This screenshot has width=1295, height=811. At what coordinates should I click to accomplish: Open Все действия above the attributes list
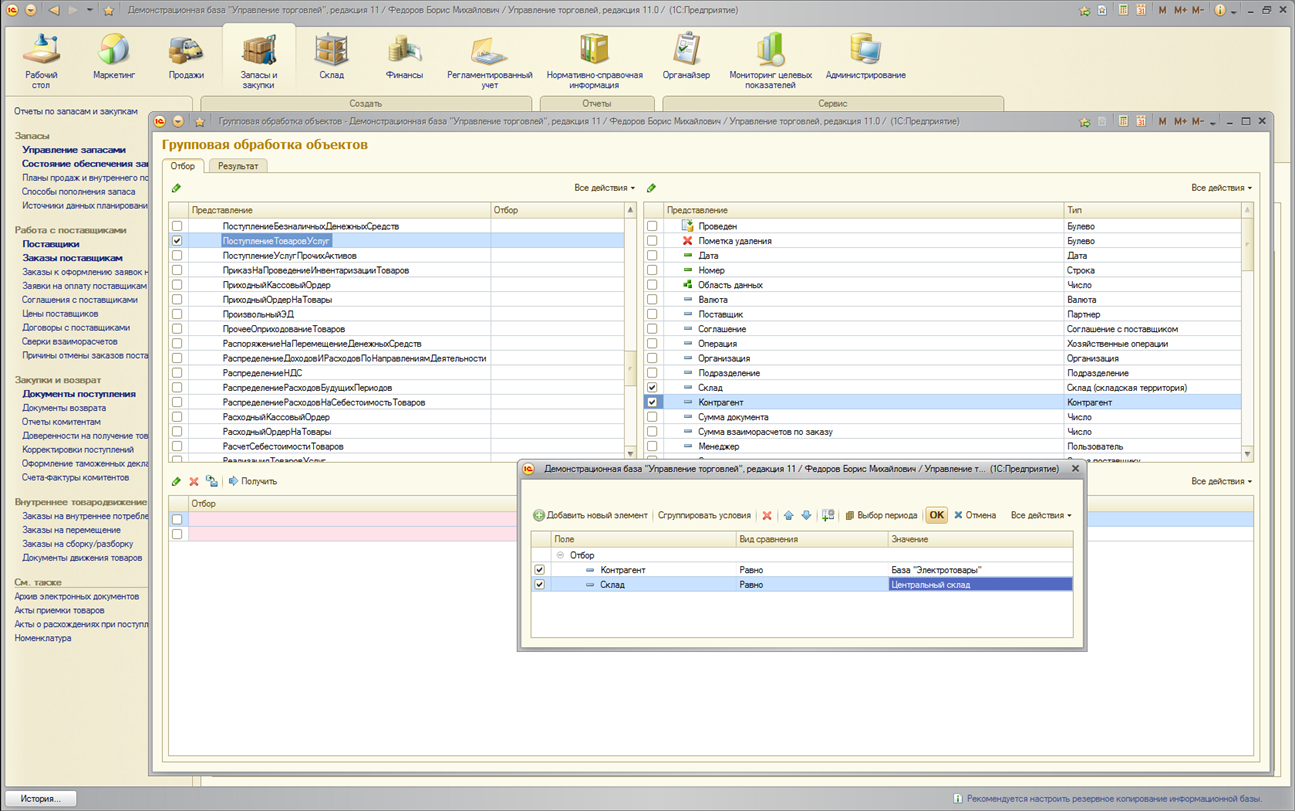[x=1222, y=188]
